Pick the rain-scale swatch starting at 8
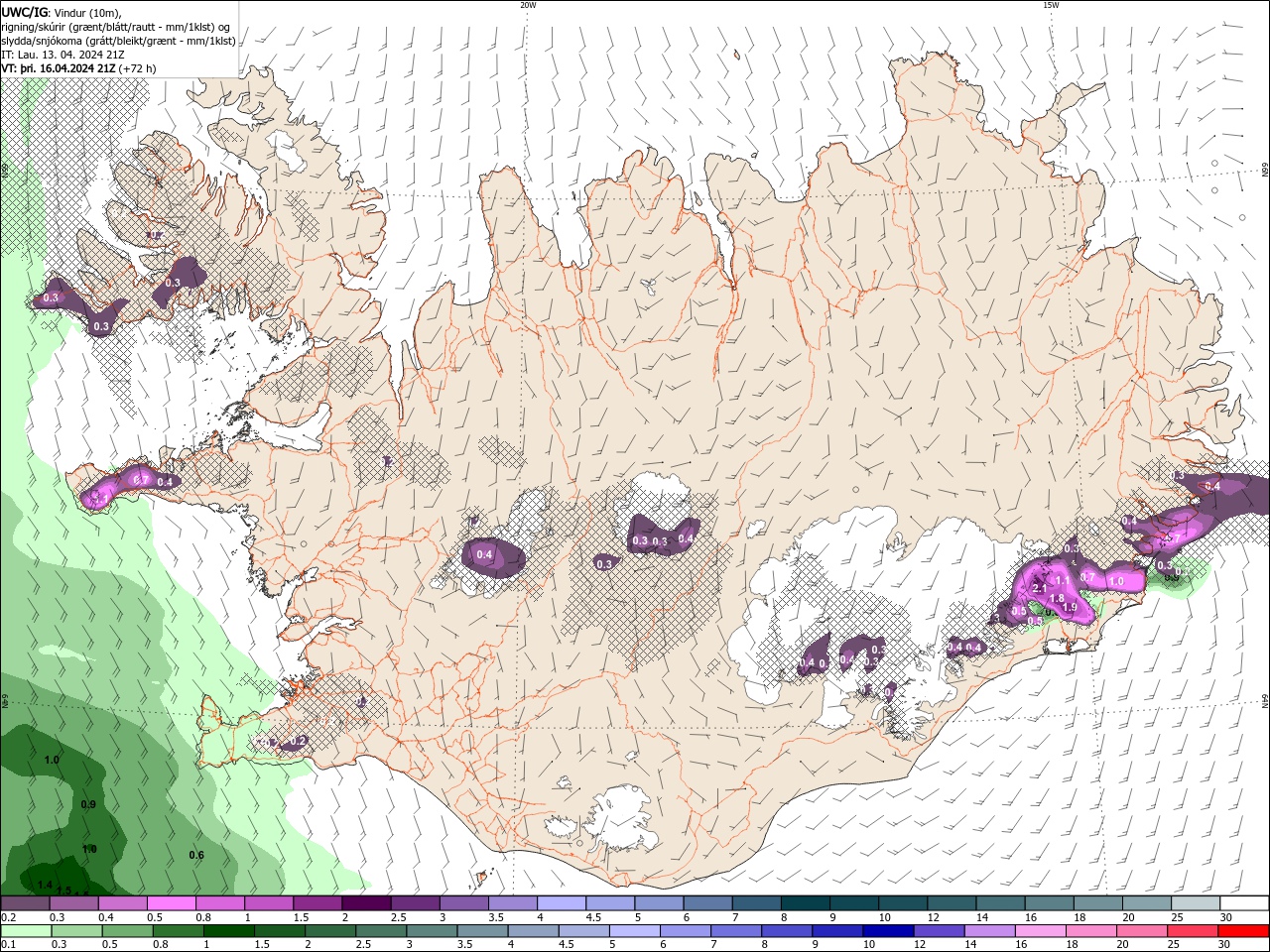1270x952 pixels. [x=785, y=931]
